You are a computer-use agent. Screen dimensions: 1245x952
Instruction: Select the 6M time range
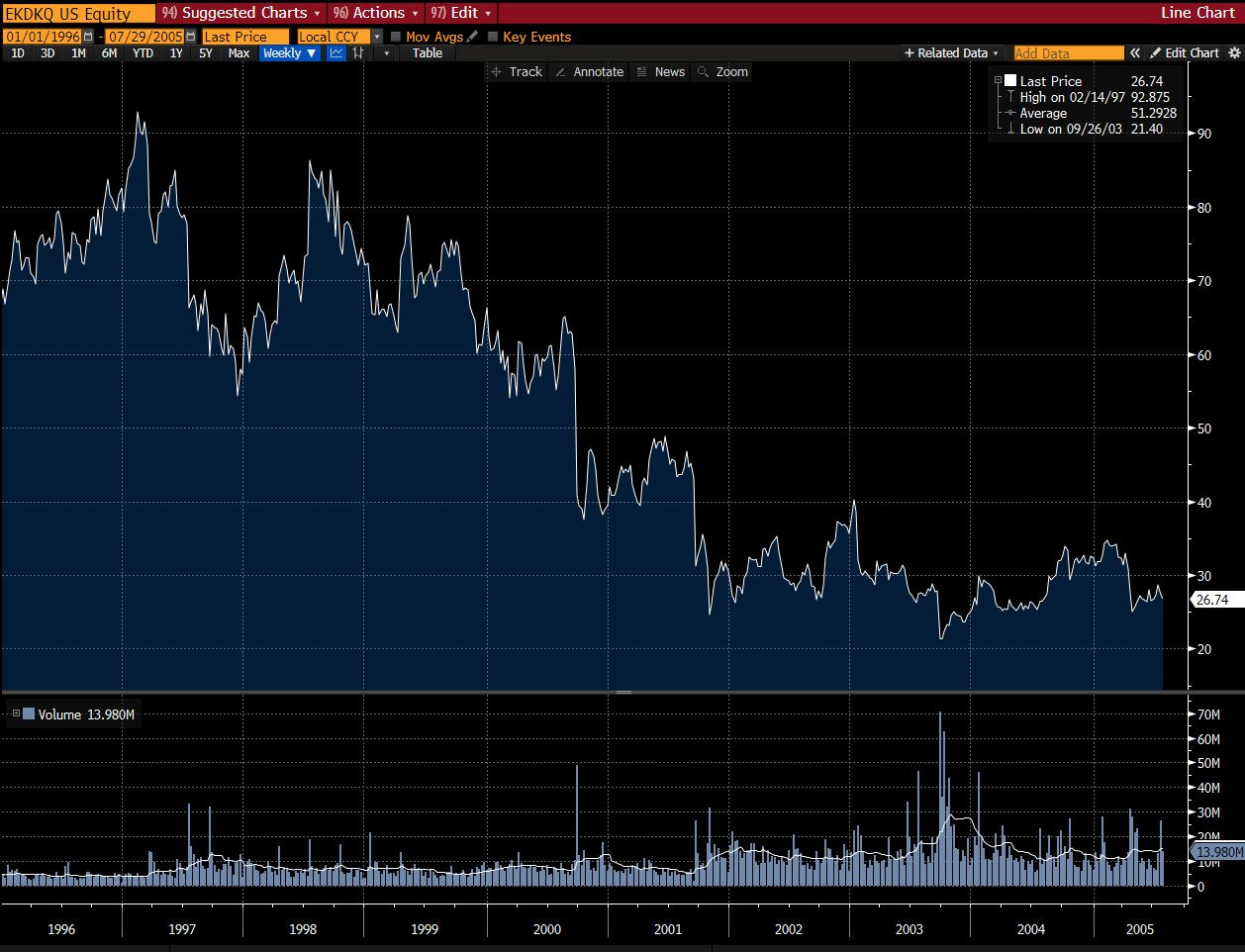tap(109, 53)
